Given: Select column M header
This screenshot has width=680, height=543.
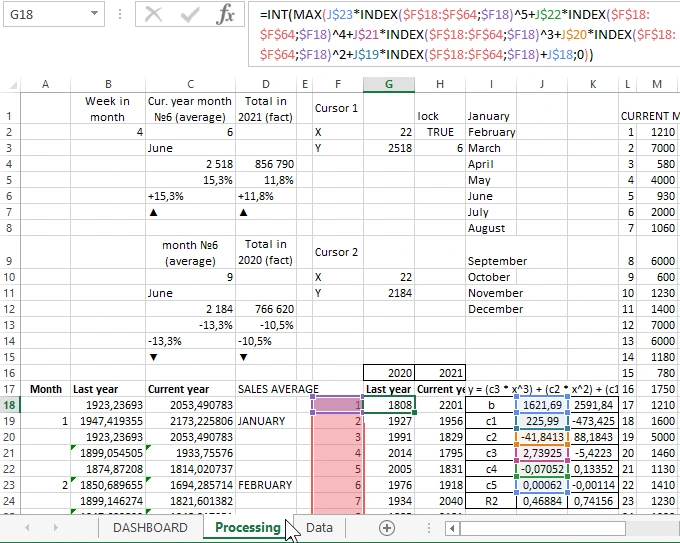Looking at the screenshot, I should pos(657,85).
